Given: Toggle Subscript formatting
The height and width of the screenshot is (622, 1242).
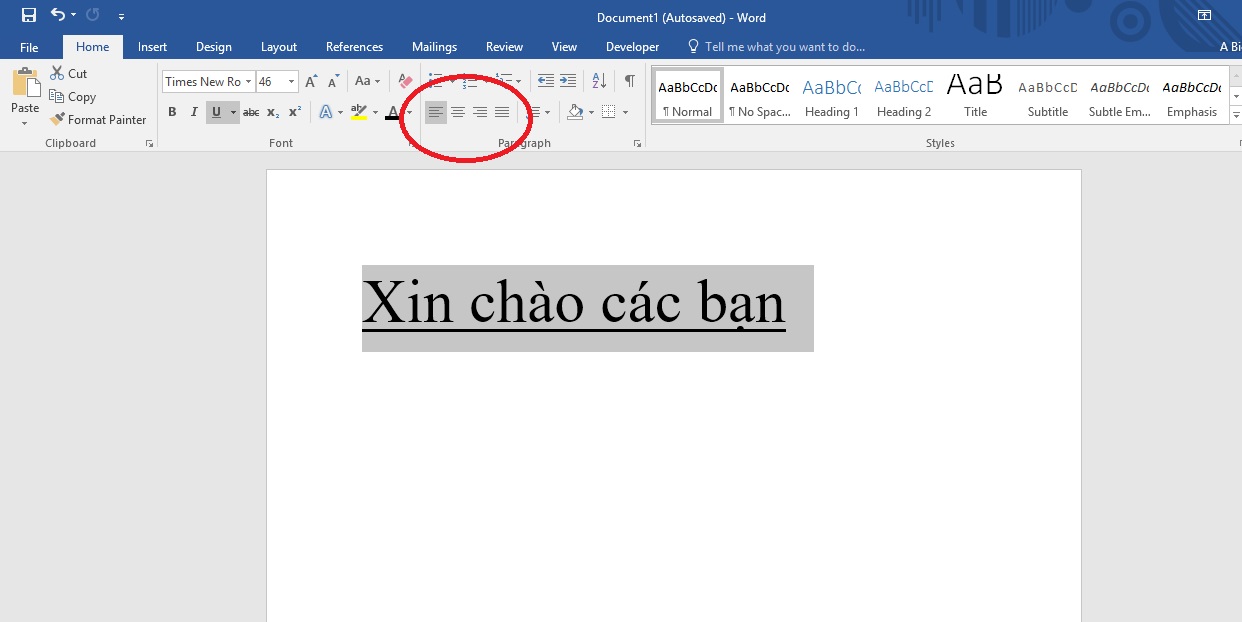Looking at the screenshot, I should point(273,112).
